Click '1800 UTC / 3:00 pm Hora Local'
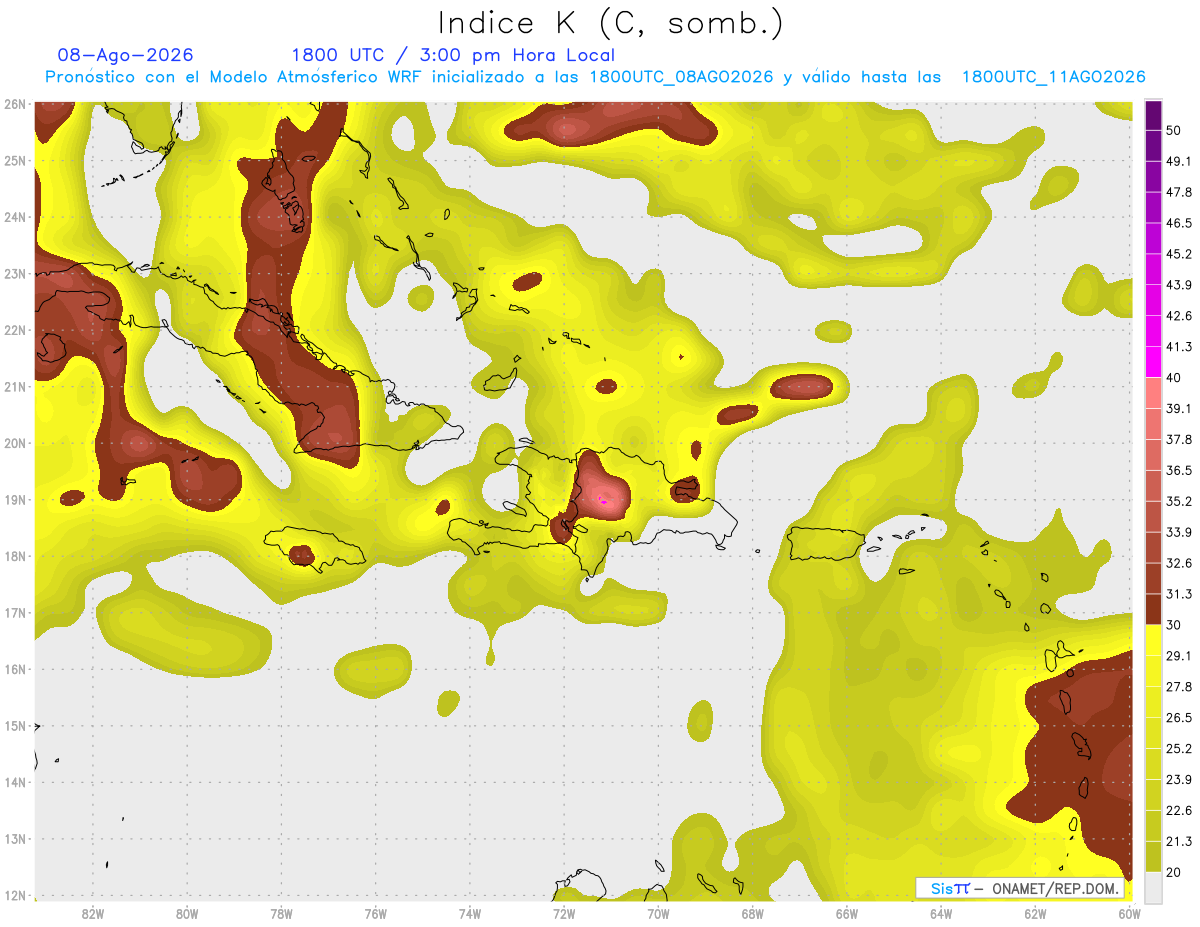The width and height of the screenshot is (1200, 927). 453,55
